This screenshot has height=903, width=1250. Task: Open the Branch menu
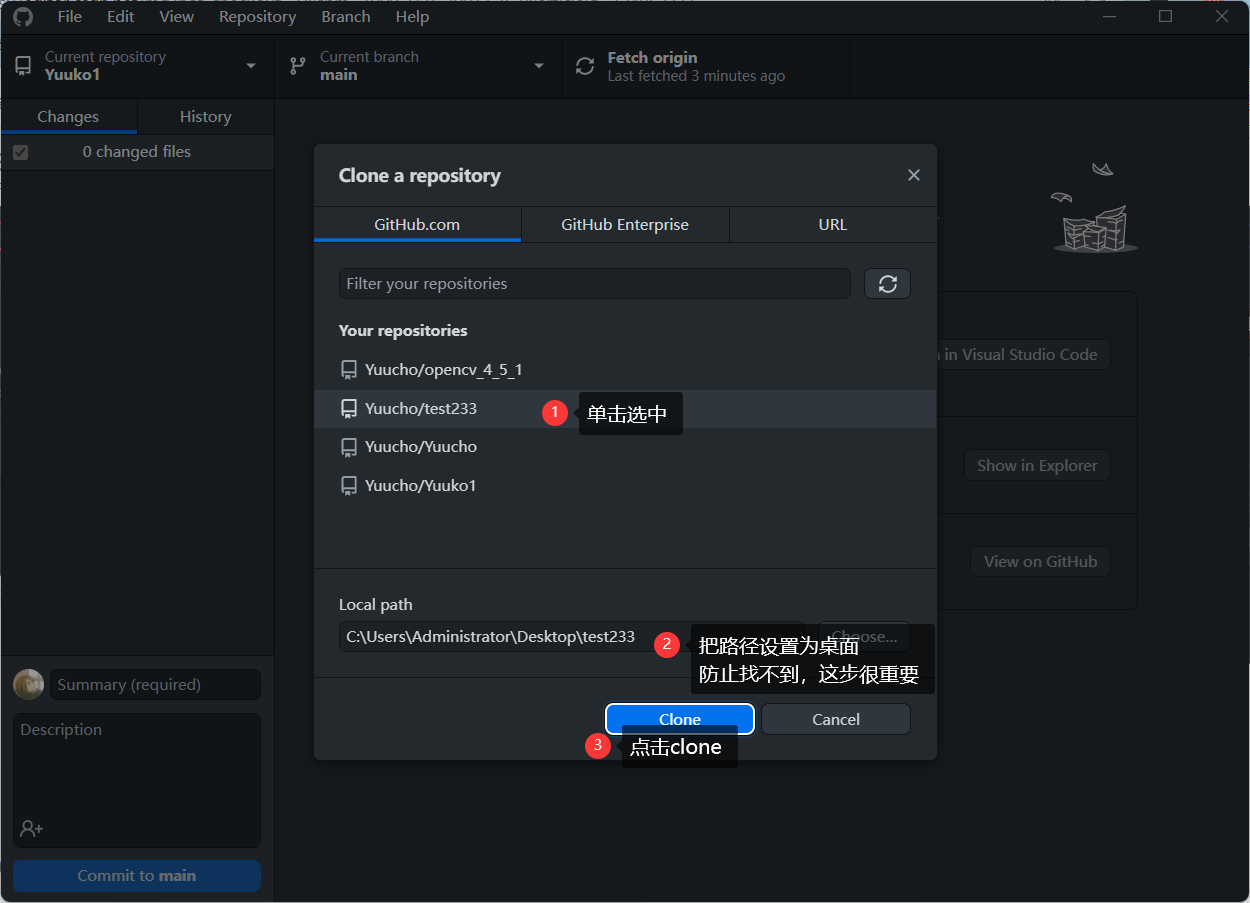[x=346, y=16]
